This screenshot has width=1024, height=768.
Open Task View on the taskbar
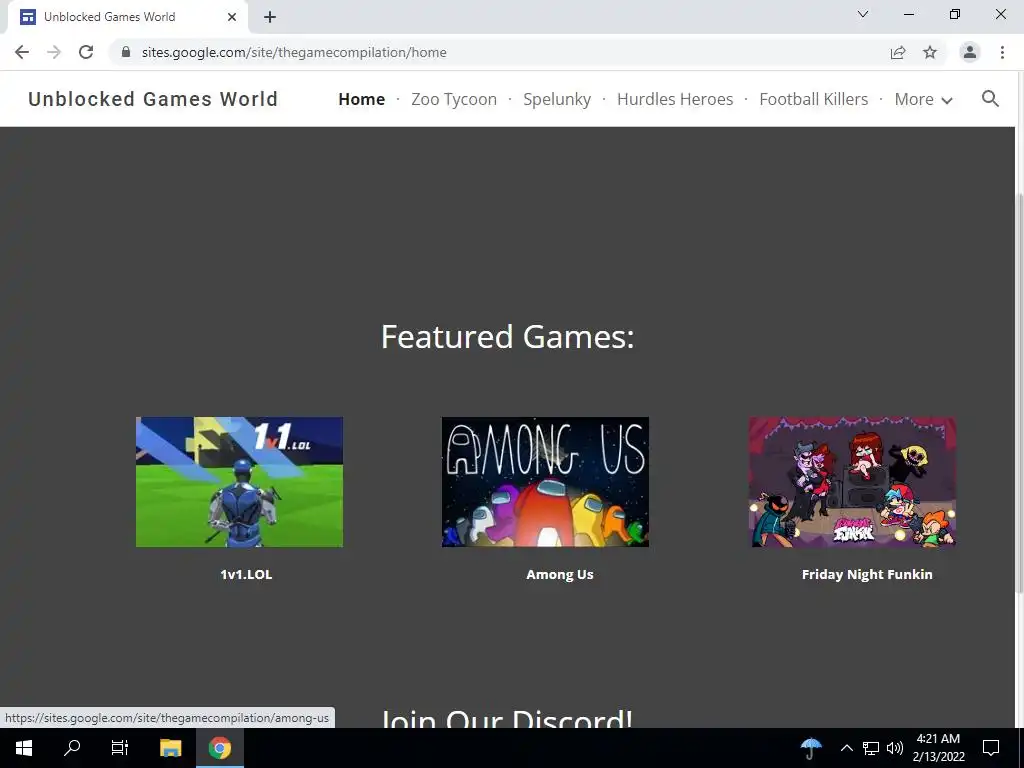click(120, 748)
